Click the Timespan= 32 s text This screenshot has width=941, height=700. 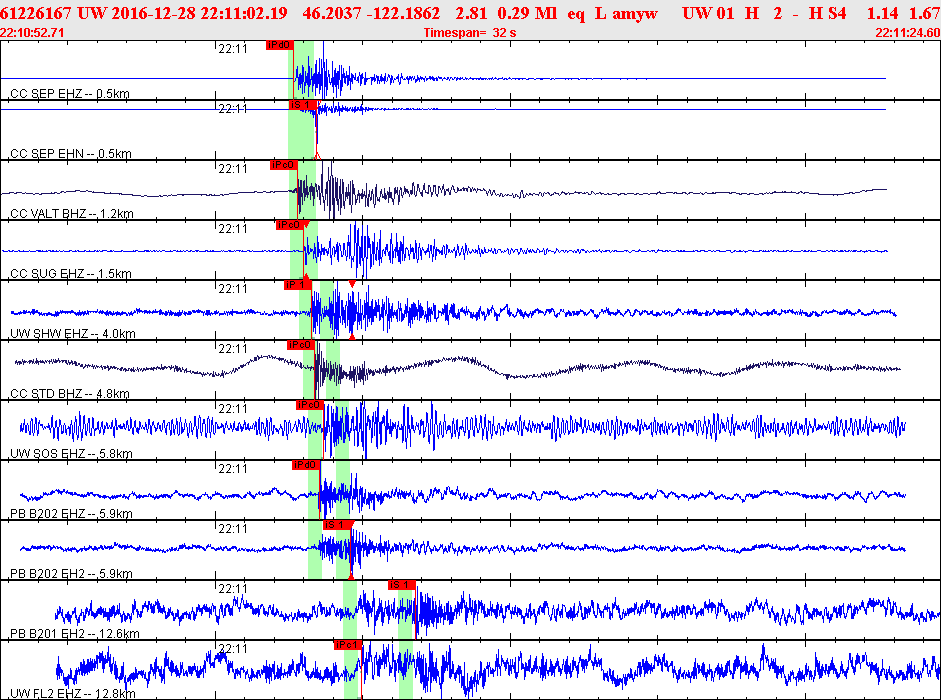click(x=470, y=33)
